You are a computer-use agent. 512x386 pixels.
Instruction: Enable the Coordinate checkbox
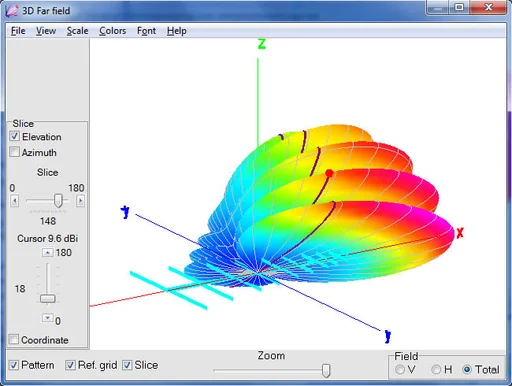click(x=14, y=340)
